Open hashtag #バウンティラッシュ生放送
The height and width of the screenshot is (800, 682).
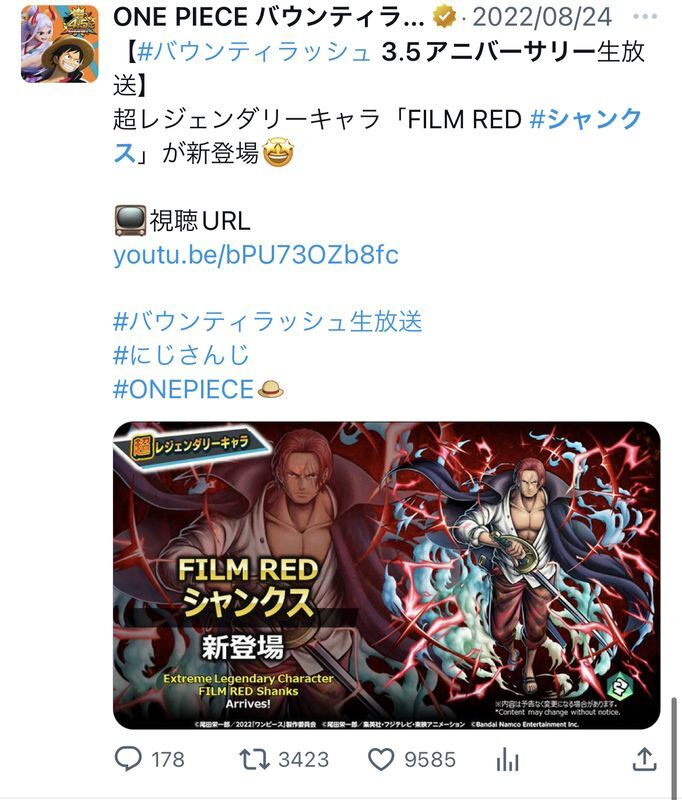(268, 321)
